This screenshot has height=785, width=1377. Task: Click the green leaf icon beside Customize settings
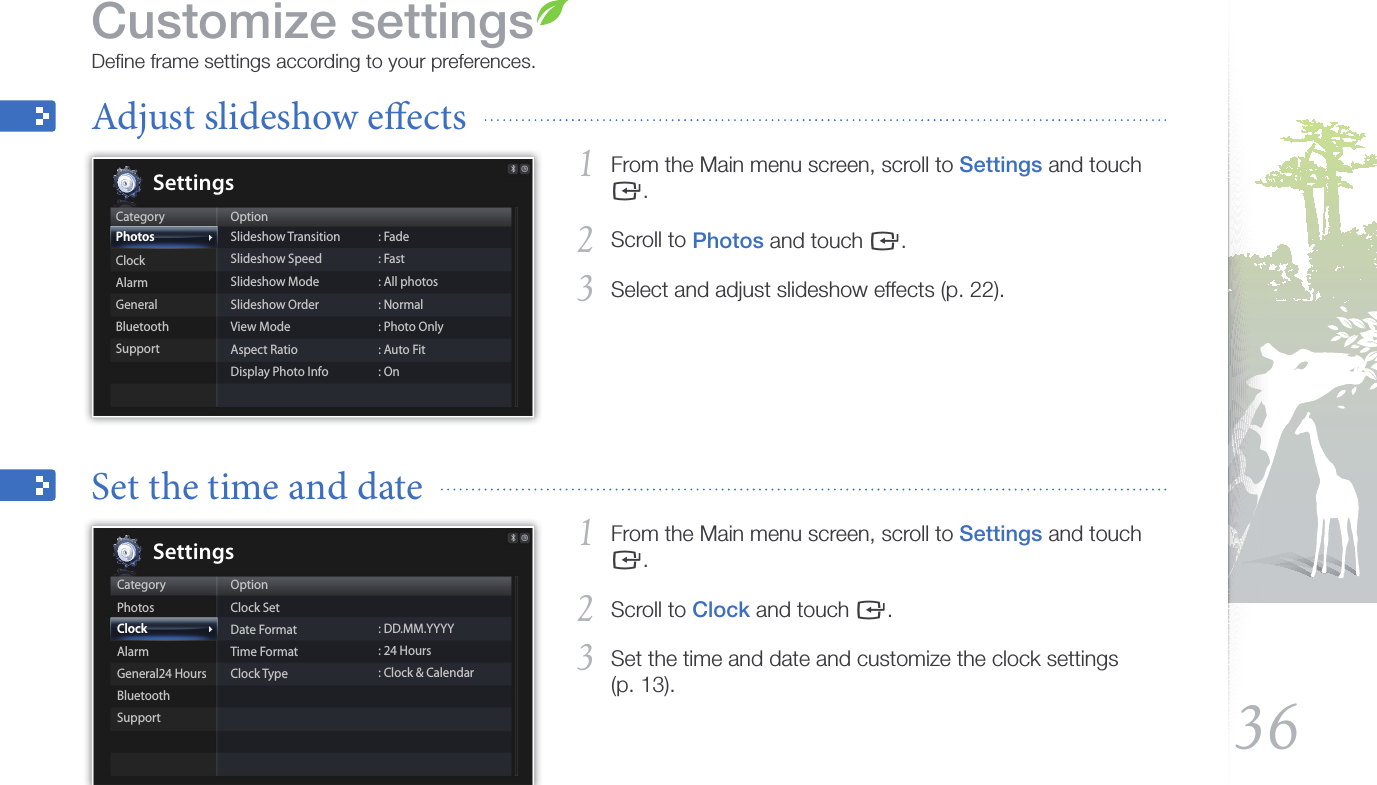(x=552, y=13)
